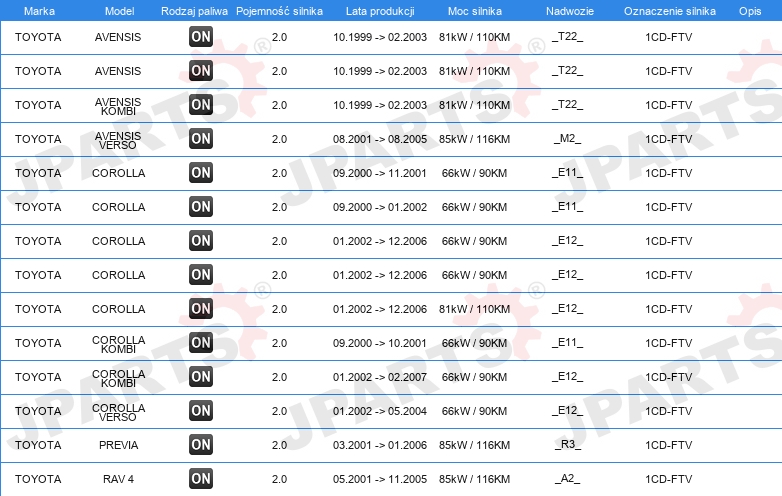782x496 pixels.
Task: Click 2.0 engine capacity in PREVIA row
Action: [x=279, y=445]
